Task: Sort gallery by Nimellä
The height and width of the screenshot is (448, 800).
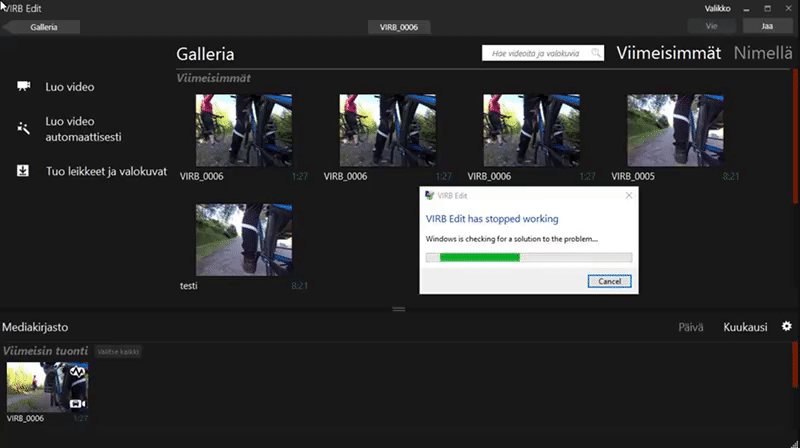Action: [763, 53]
